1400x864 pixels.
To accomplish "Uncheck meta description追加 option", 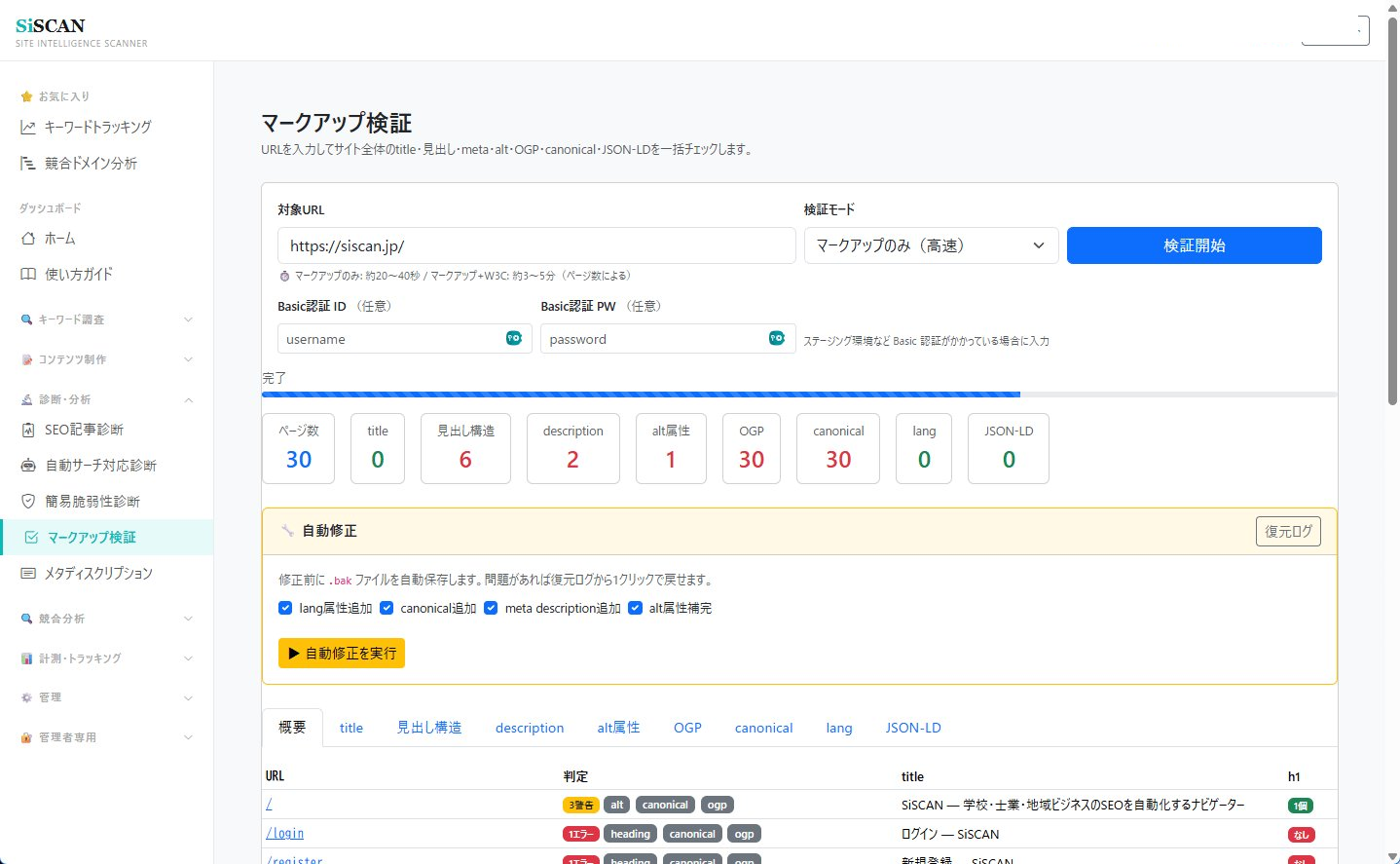I will click(491, 608).
